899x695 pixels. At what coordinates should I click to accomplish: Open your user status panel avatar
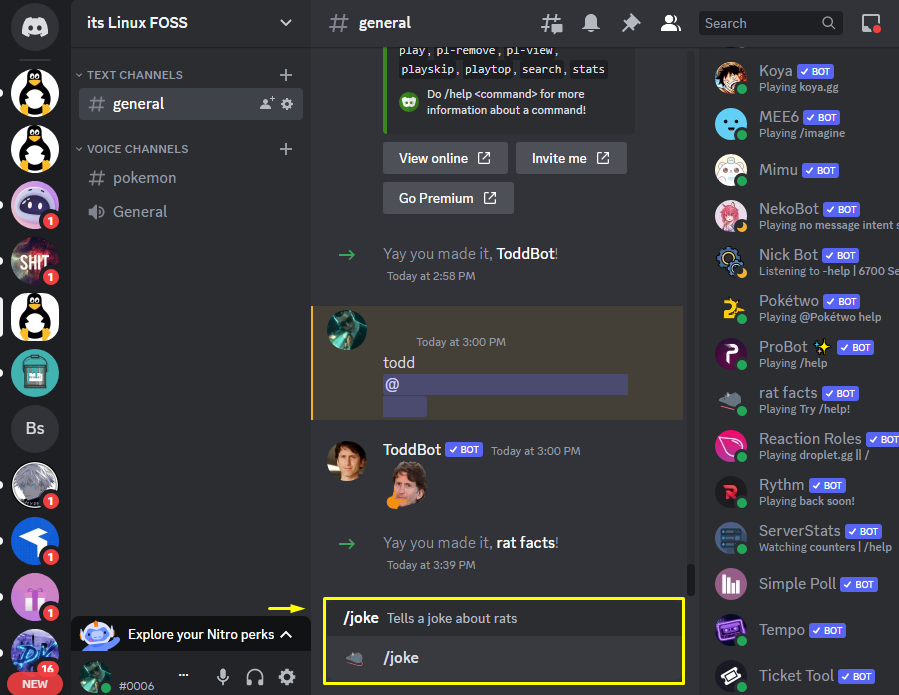pos(95,677)
